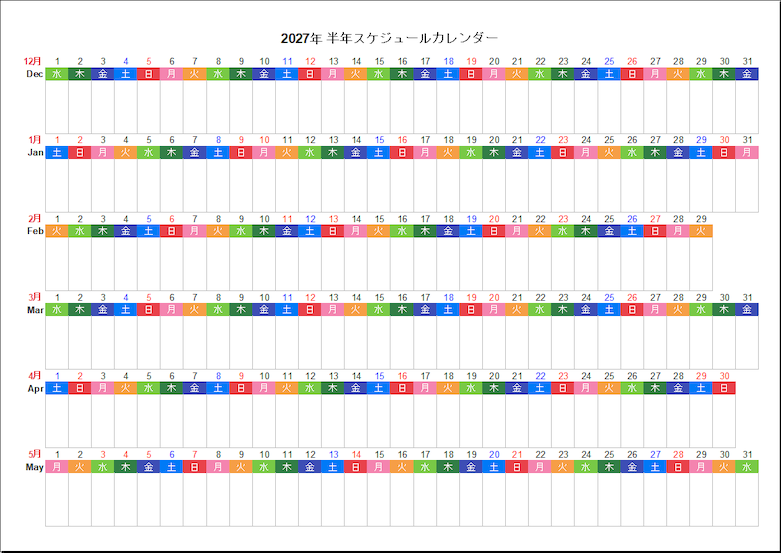Select day number 29 in Apr row
Viewport: 781px width, 553px height.
tap(701, 376)
